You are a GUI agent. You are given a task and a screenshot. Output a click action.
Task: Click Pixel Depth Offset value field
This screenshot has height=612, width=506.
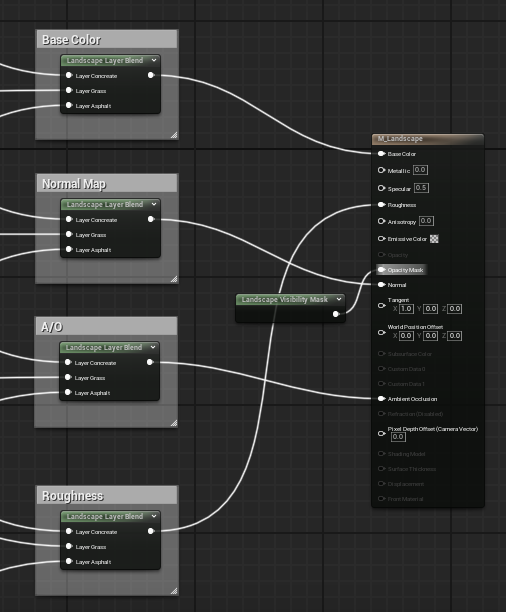[x=398, y=437]
